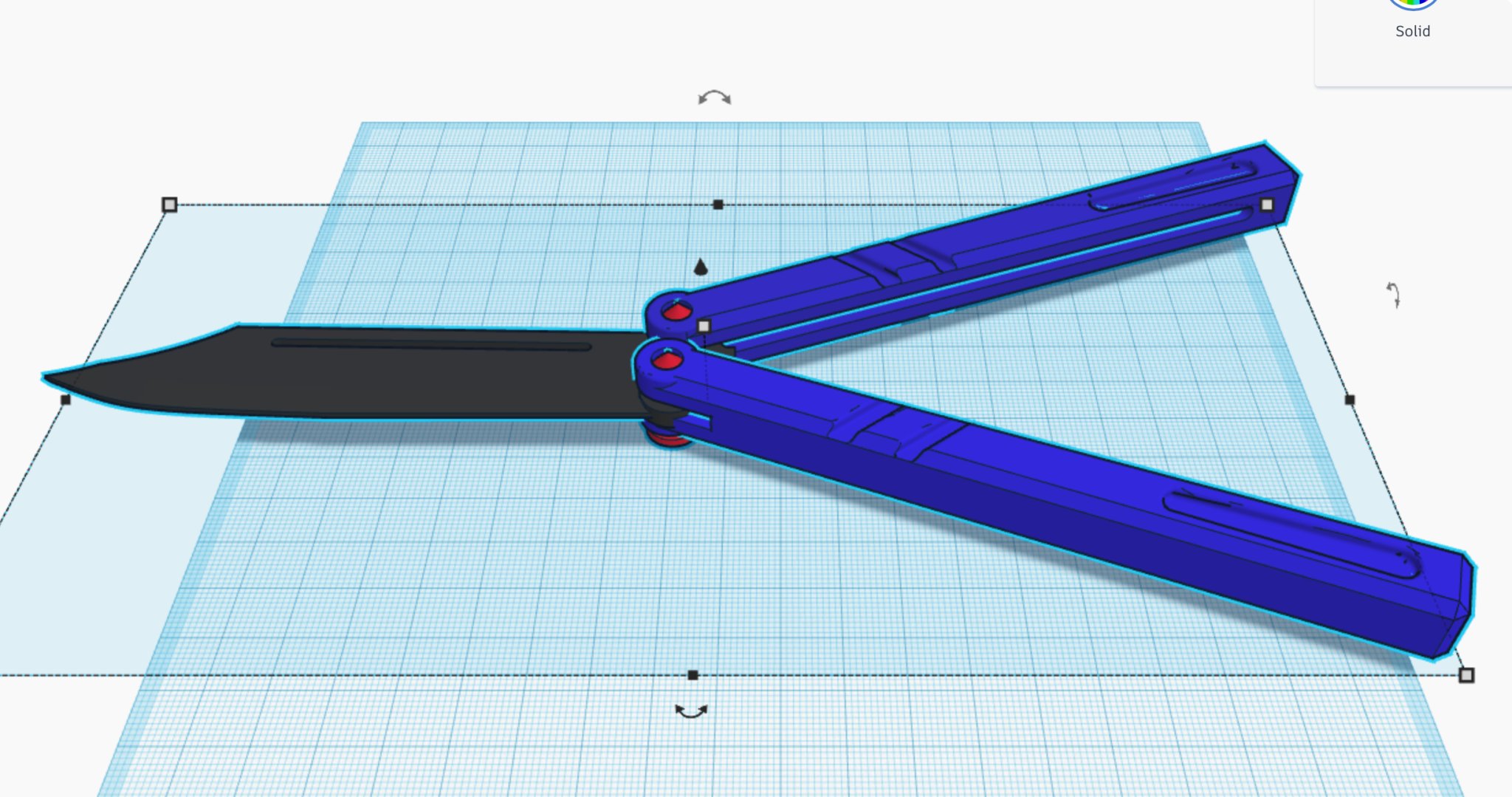Select the white corner handle on the upper blue handle tip
1512x797 pixels.
pos(1267,205)
